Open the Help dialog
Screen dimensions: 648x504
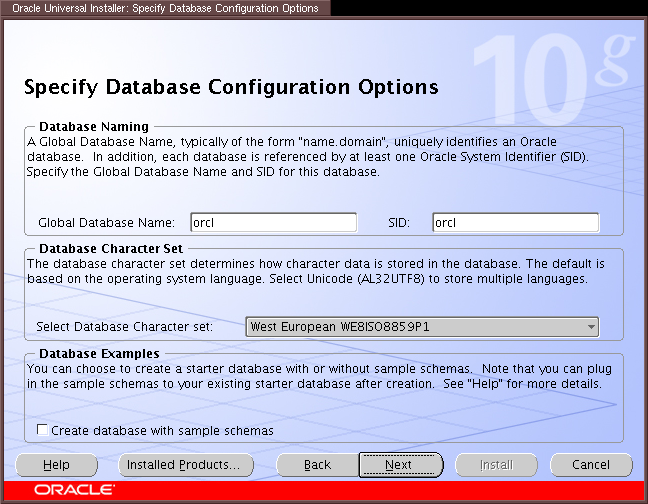tap(57, 465)
